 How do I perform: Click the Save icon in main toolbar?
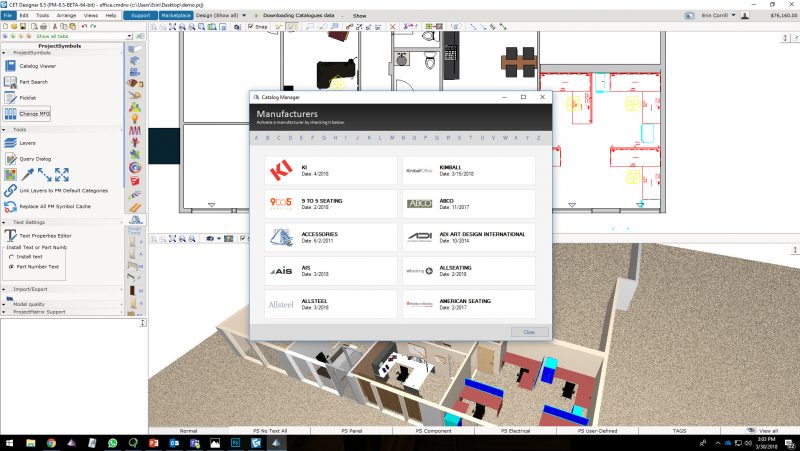pyautogui.click(x=22, y=26)
